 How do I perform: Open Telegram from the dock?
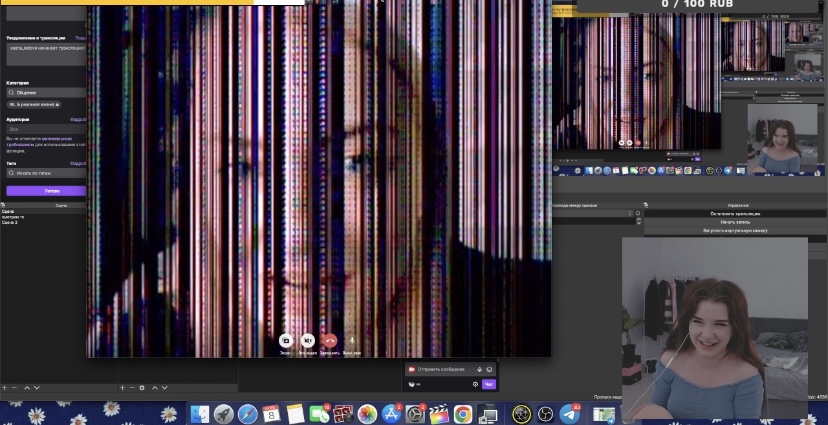coord(570,414)
